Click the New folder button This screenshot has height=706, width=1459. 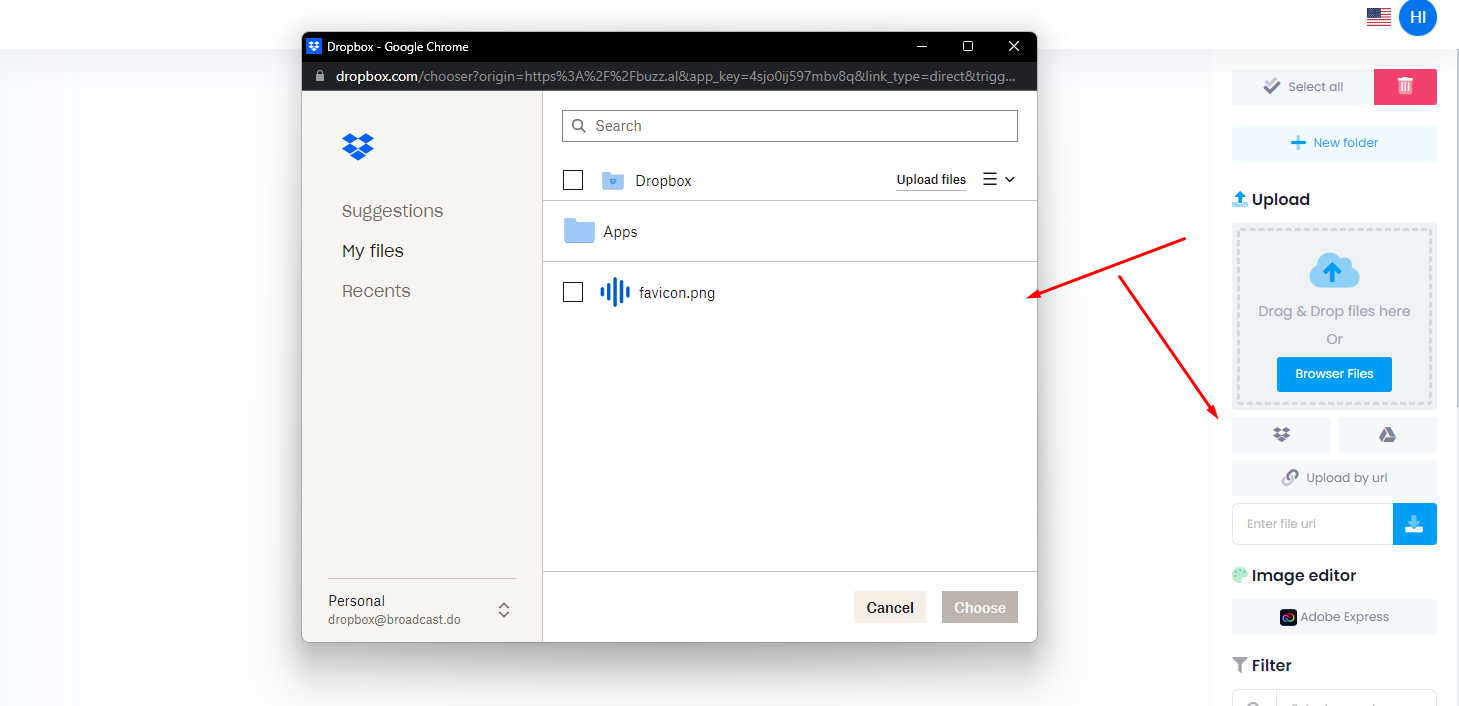tap(1334, 143)
